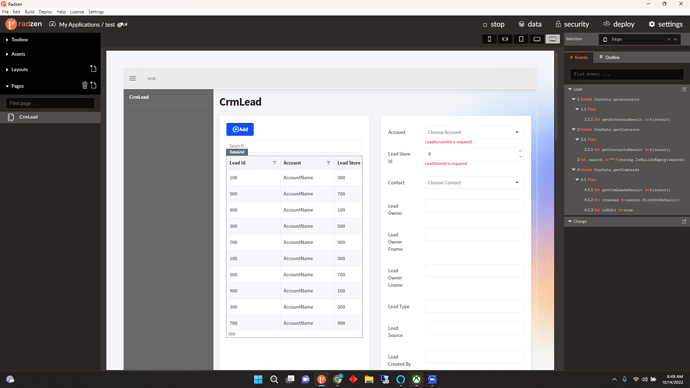Open File Explorer from taskbar
Image resolution: width=690 pixels, height=388 pixels.
tap(369, 379)
